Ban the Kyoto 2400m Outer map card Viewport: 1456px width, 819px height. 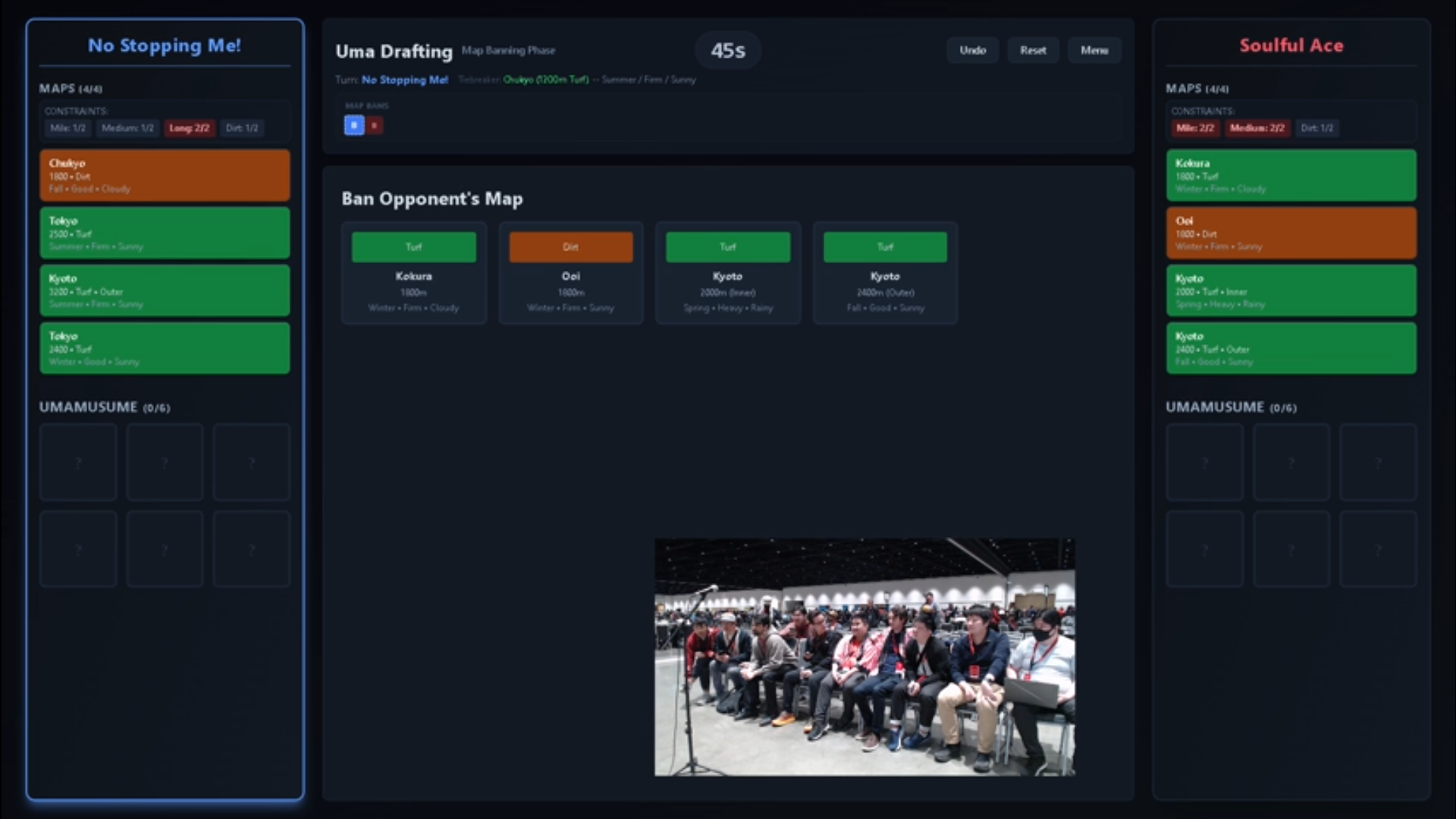tap(885, 273)
